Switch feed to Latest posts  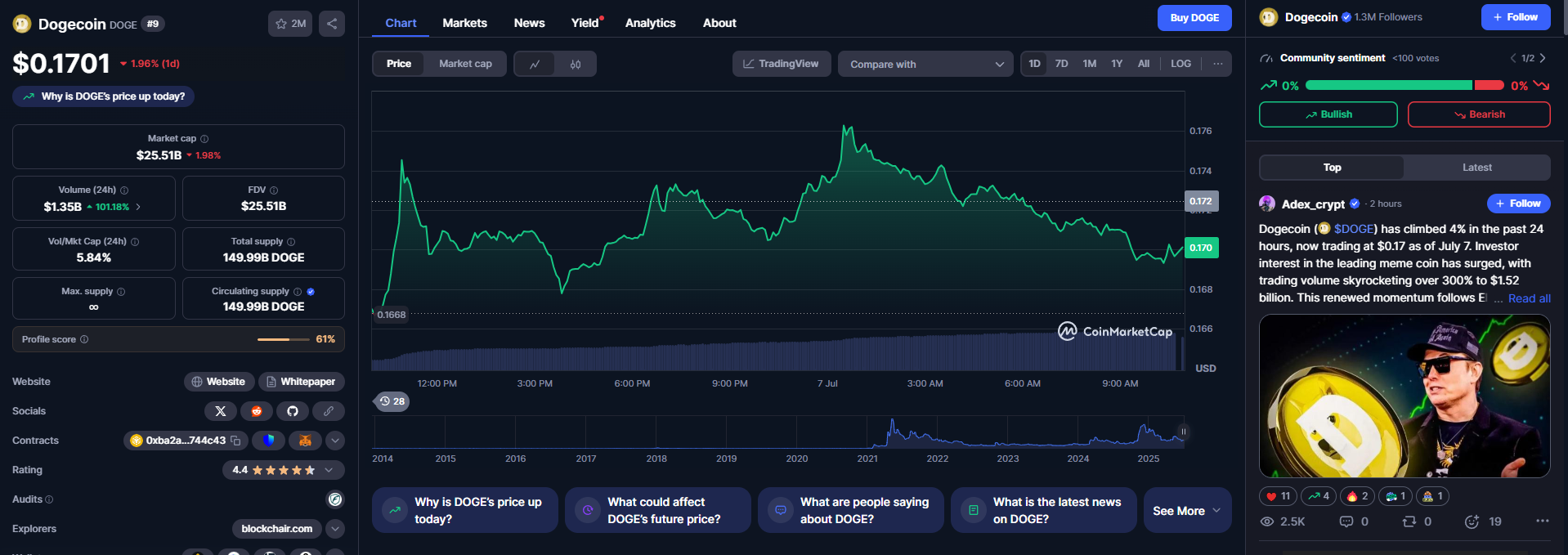coord(1476,168)
